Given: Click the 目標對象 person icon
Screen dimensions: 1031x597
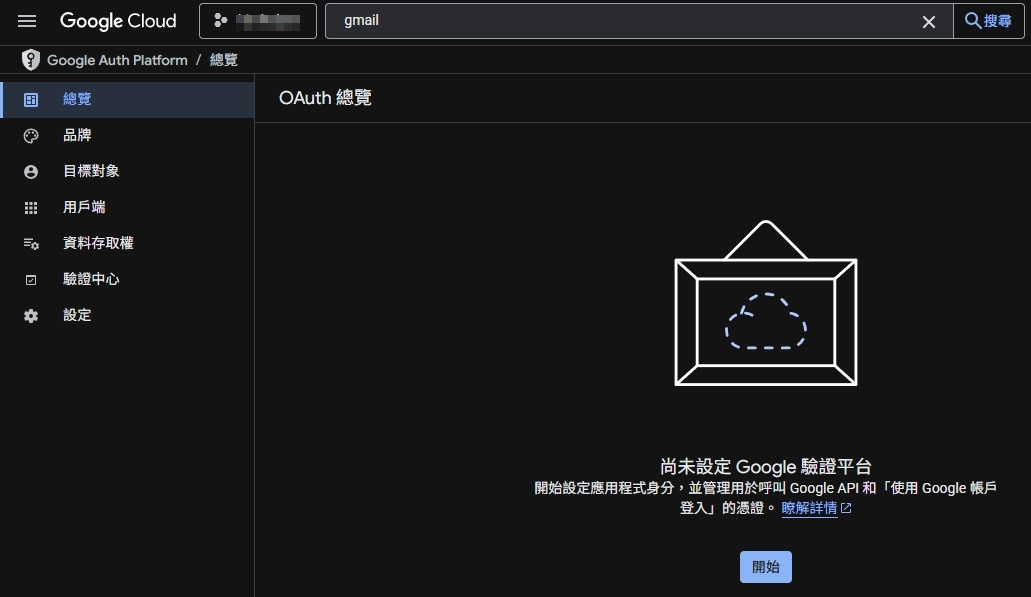Looking at the screenshot, I should click(x=31, y=172).
